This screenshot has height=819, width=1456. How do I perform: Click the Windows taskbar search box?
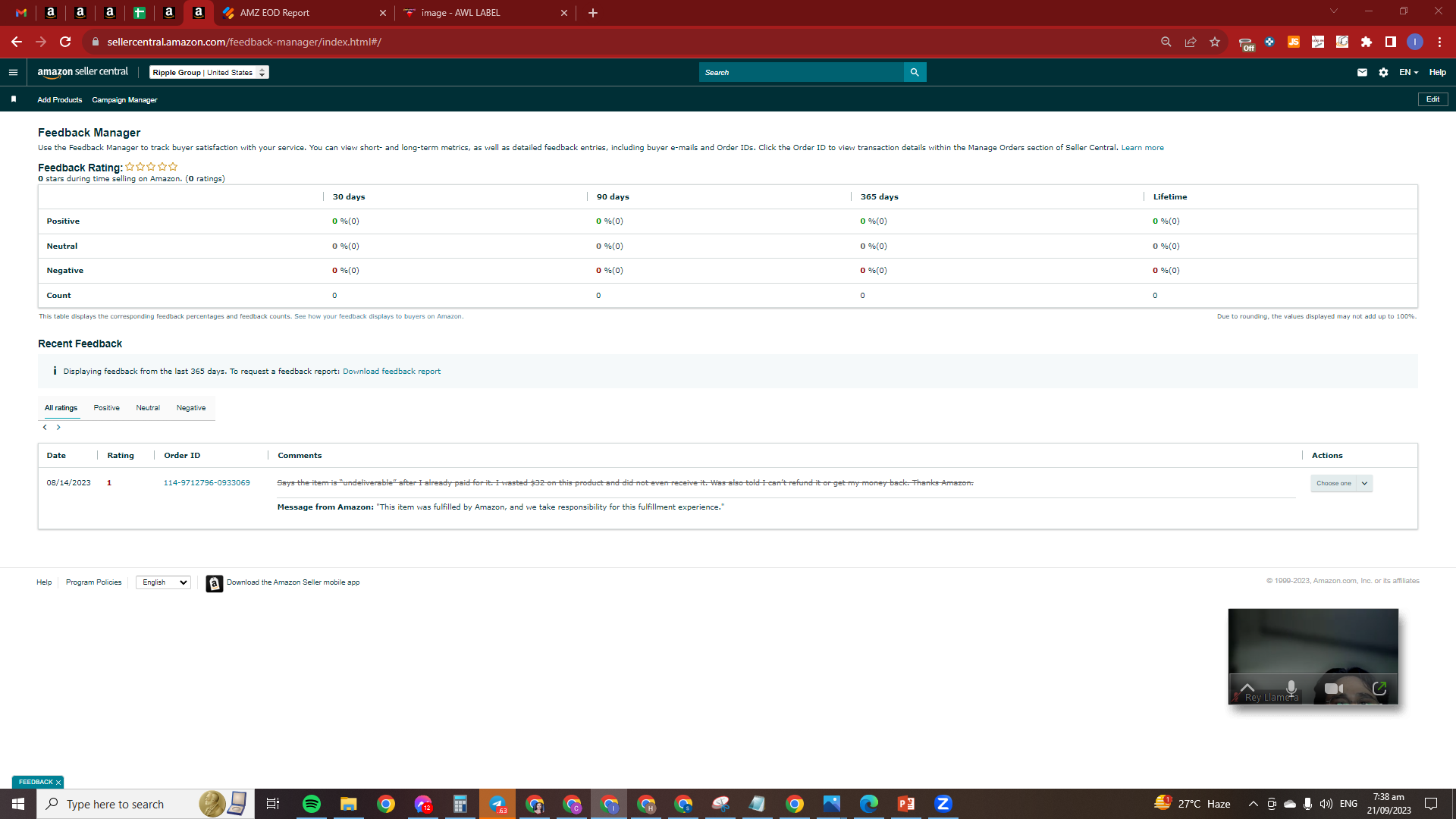146,804
